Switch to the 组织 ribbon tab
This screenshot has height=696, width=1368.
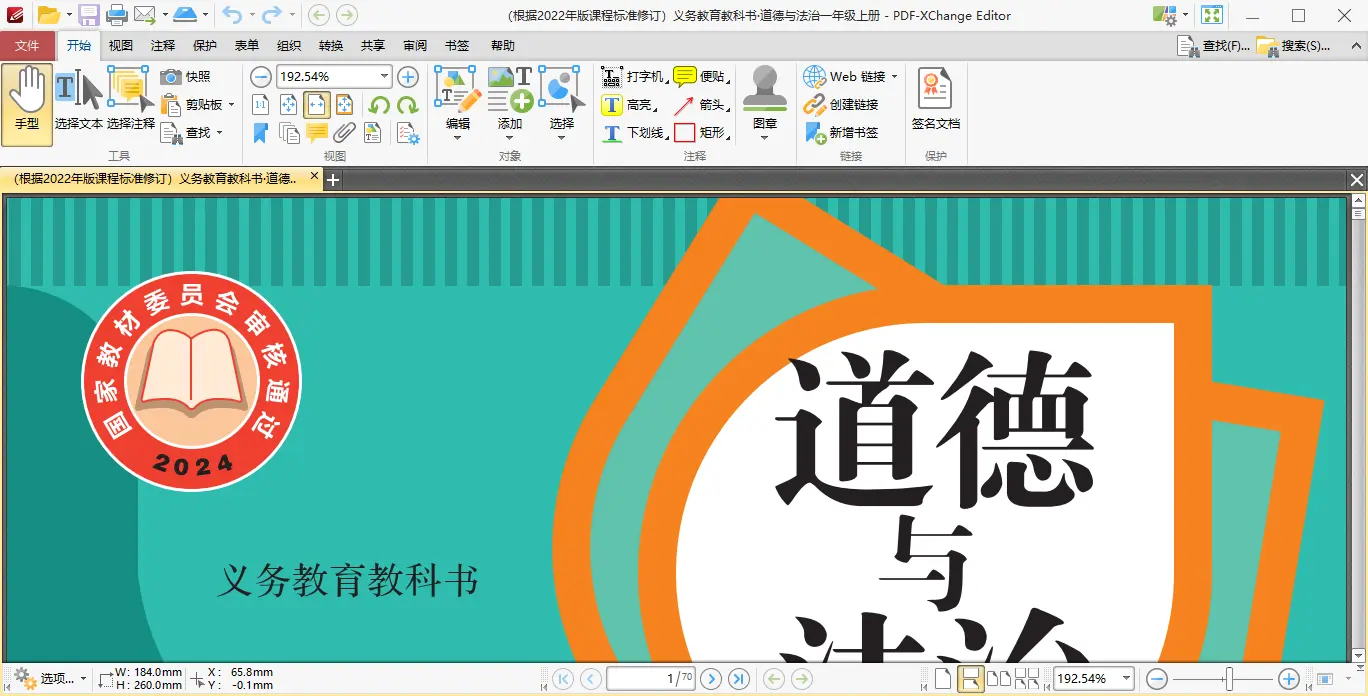click(x=289, y=46)
